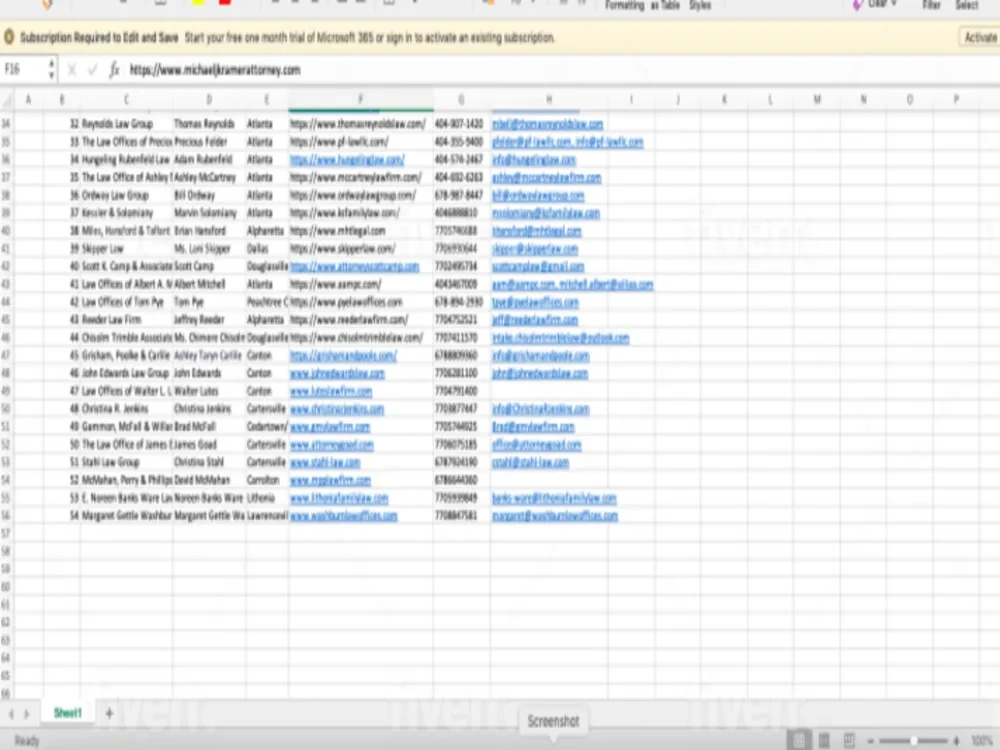This screenshot has width=1000, height=750.
Task: Click the confirm entry checkmark in formula bar
Action: tap(92, 70)
